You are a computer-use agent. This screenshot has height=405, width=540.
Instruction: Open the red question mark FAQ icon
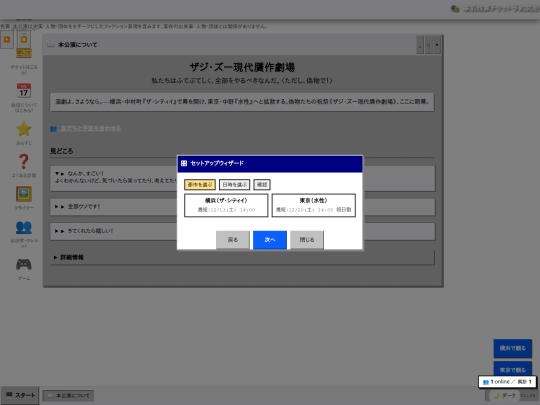pos(24,162)
